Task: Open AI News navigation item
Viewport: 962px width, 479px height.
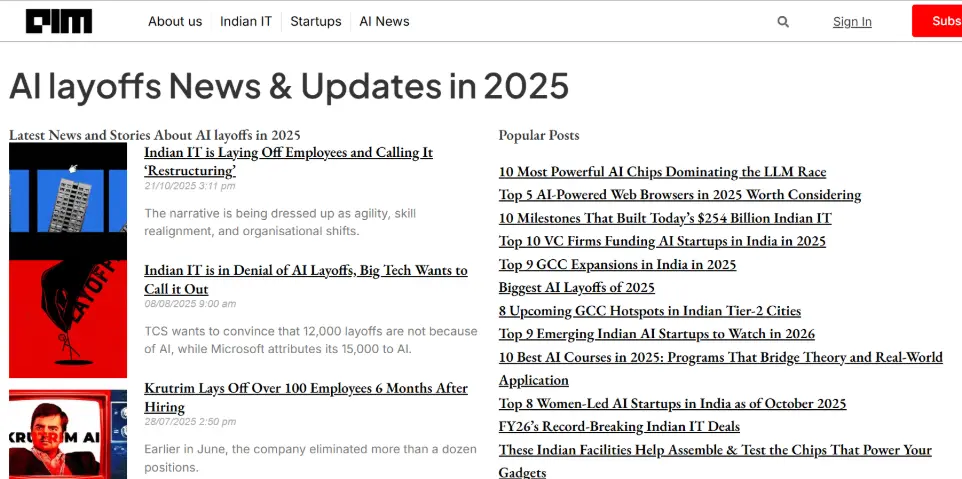Action: click(384, 21)
